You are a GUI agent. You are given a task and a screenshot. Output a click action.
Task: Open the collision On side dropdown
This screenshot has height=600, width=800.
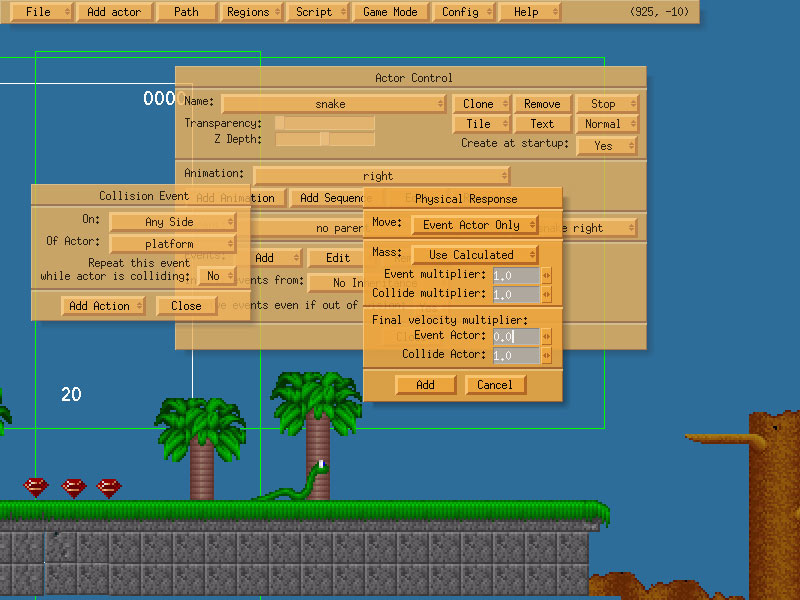coord(172,222)
